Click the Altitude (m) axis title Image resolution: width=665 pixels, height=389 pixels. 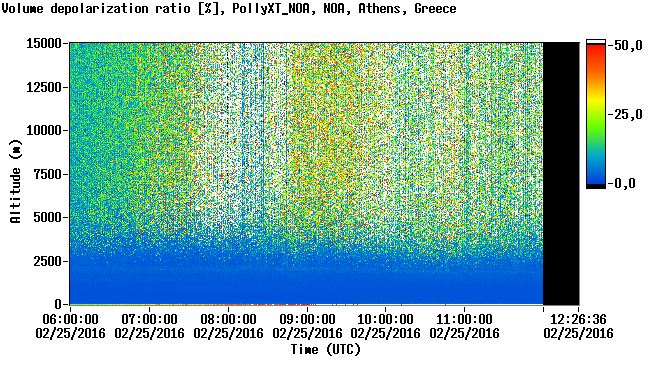click(x=15, y=181)
